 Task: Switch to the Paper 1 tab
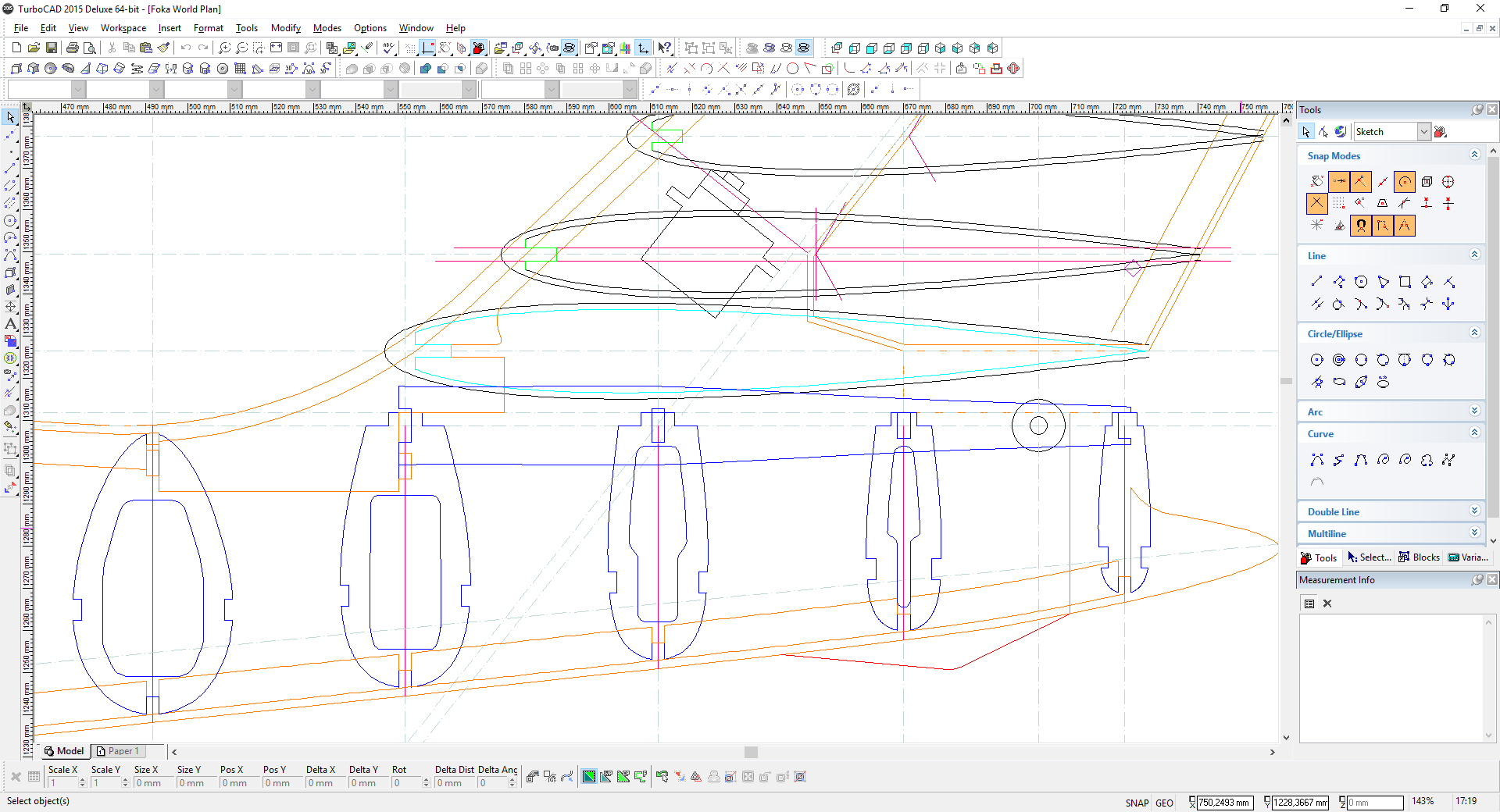(118, 751)
